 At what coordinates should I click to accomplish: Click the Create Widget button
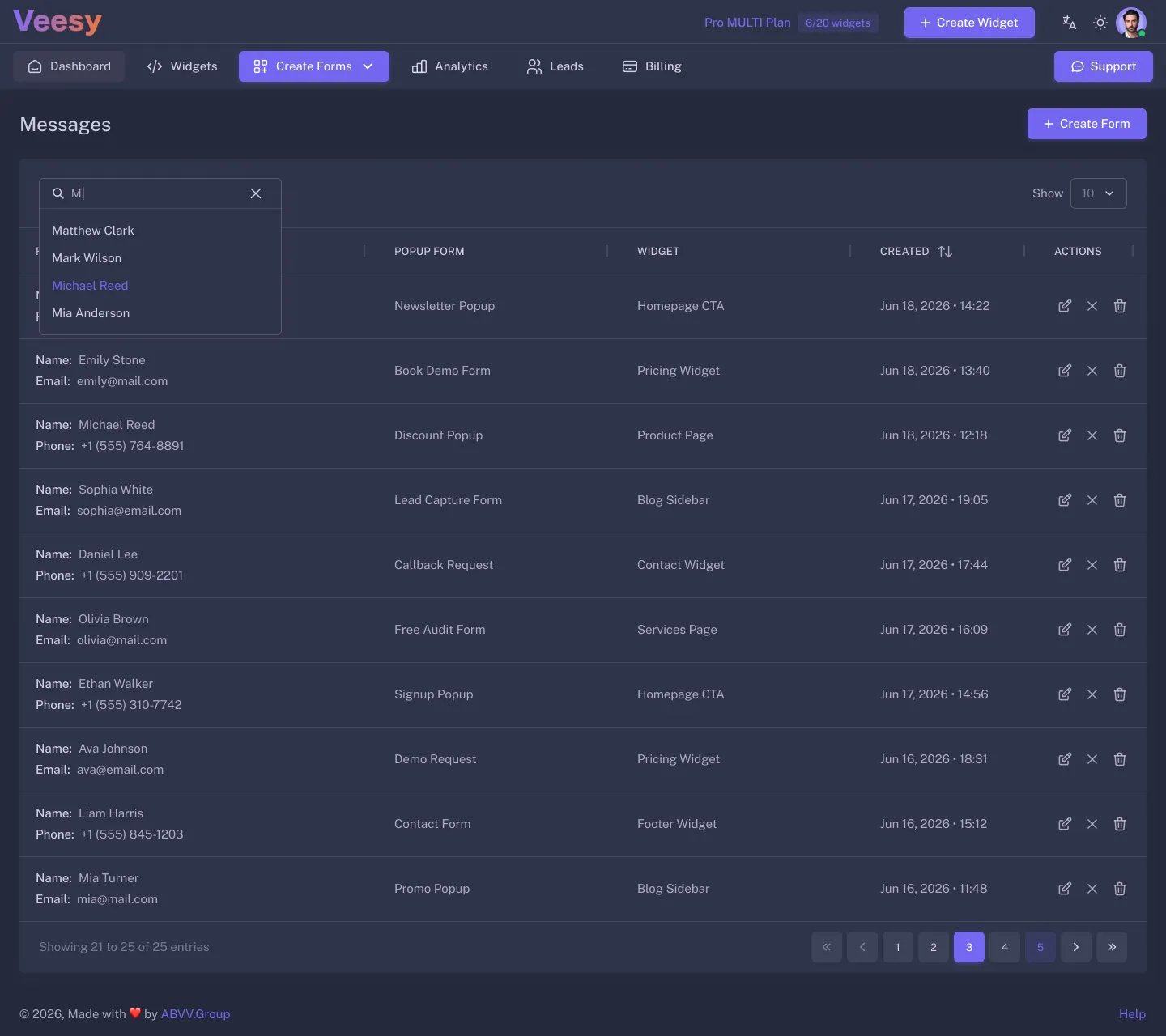[969, 23]
